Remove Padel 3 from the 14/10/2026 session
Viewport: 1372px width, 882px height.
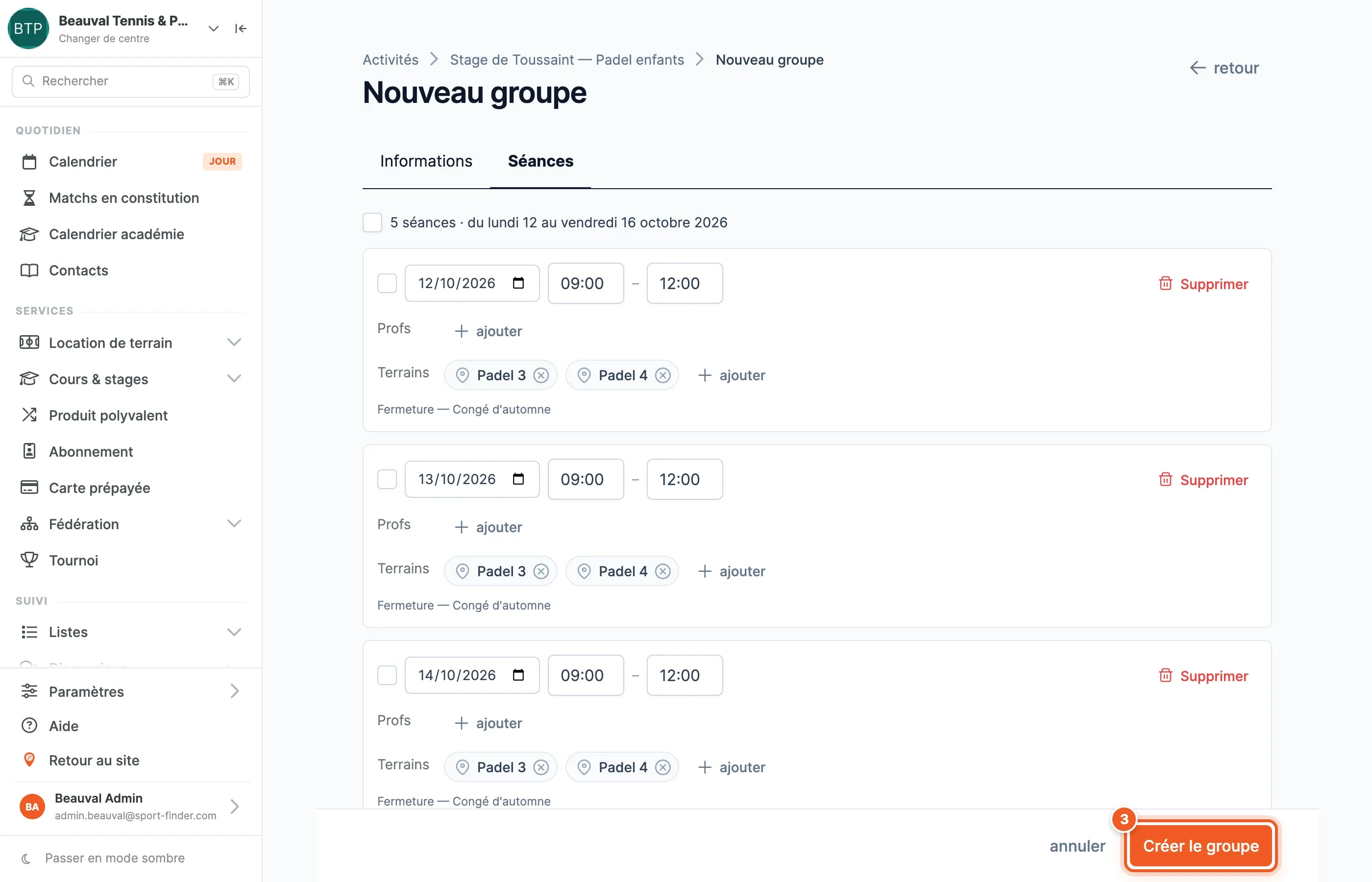point(541,767)
